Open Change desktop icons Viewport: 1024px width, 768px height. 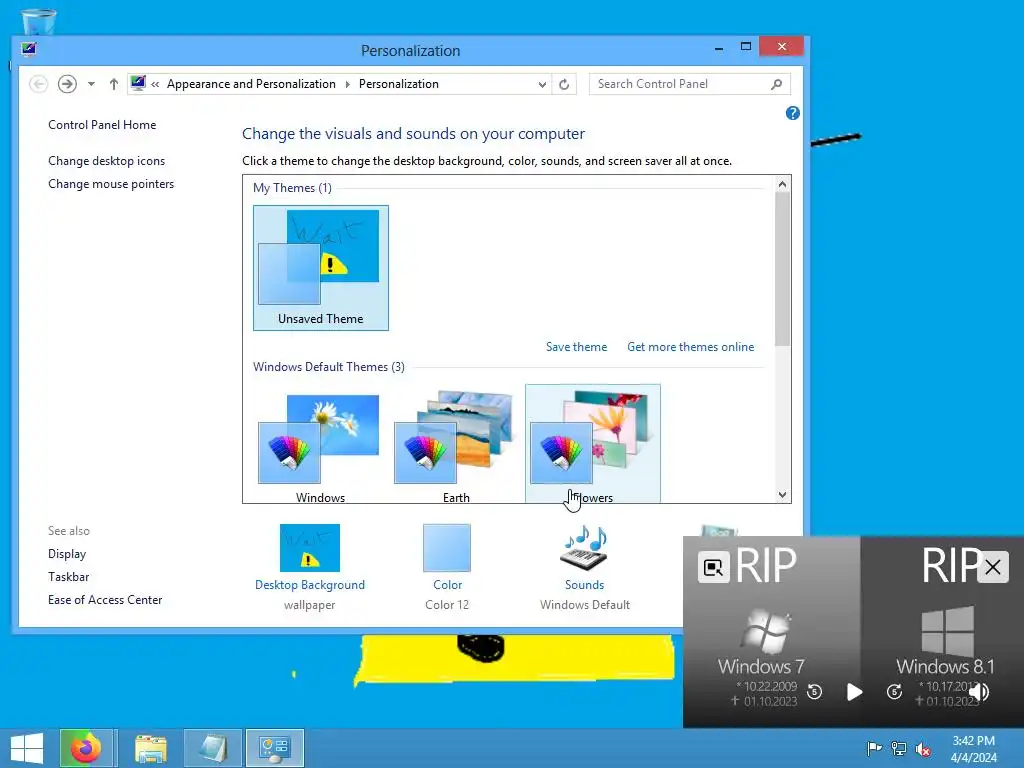[x=106, y=161]
